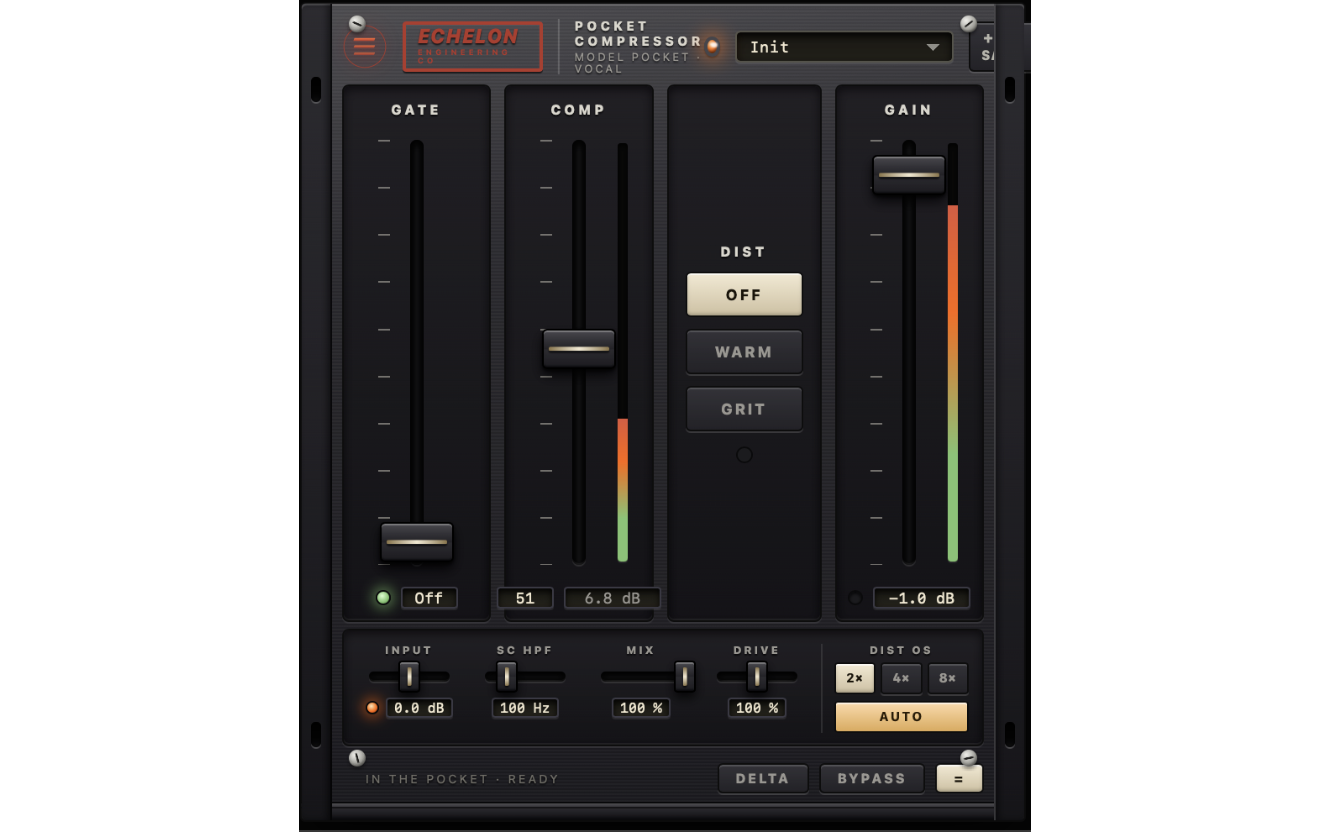Image resolution: width=1331 pixels, height=832 pixels.
Task: Click the MIX slider handle
Action: (685, 677)
